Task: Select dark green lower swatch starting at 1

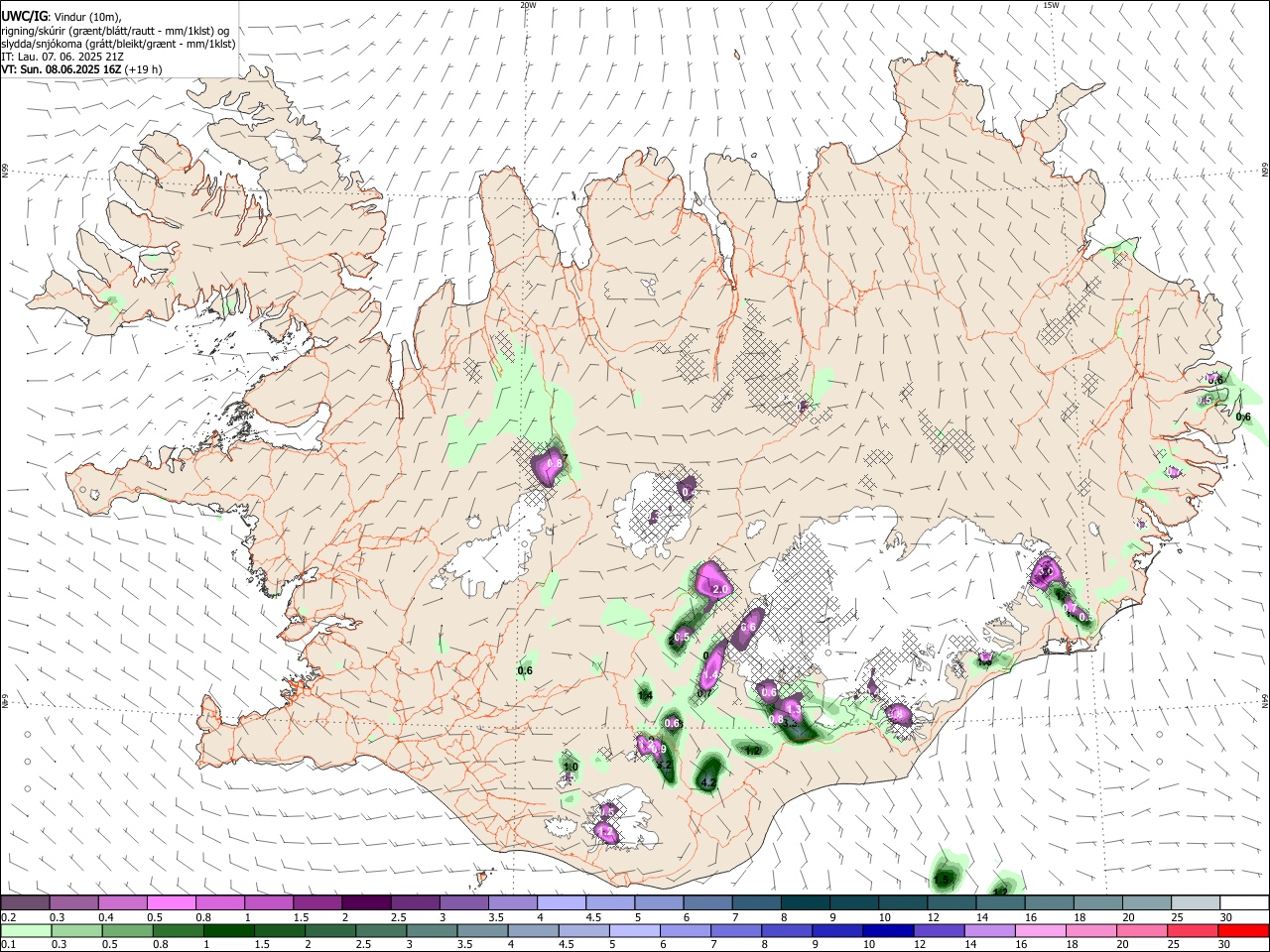Action: [228, 931]
